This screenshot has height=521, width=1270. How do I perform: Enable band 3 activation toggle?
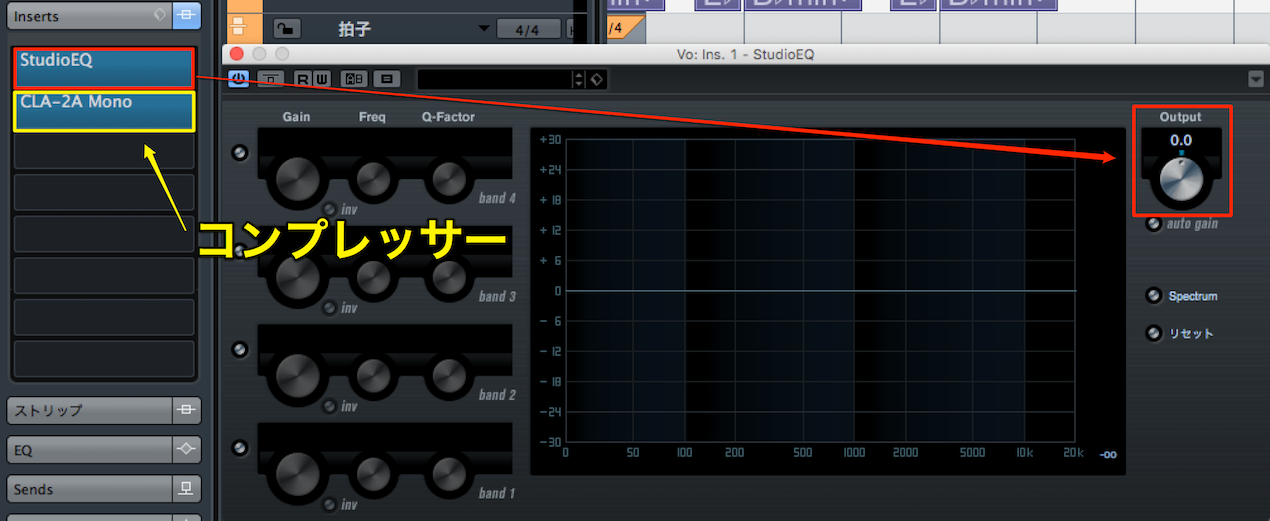239,250
